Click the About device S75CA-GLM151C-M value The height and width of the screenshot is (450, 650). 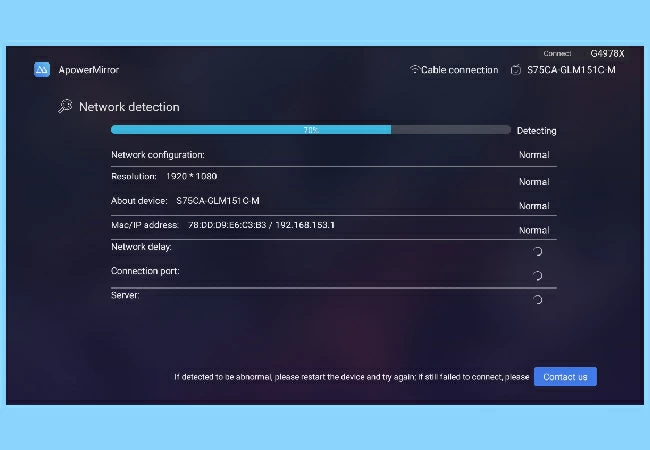coord(218,201)
